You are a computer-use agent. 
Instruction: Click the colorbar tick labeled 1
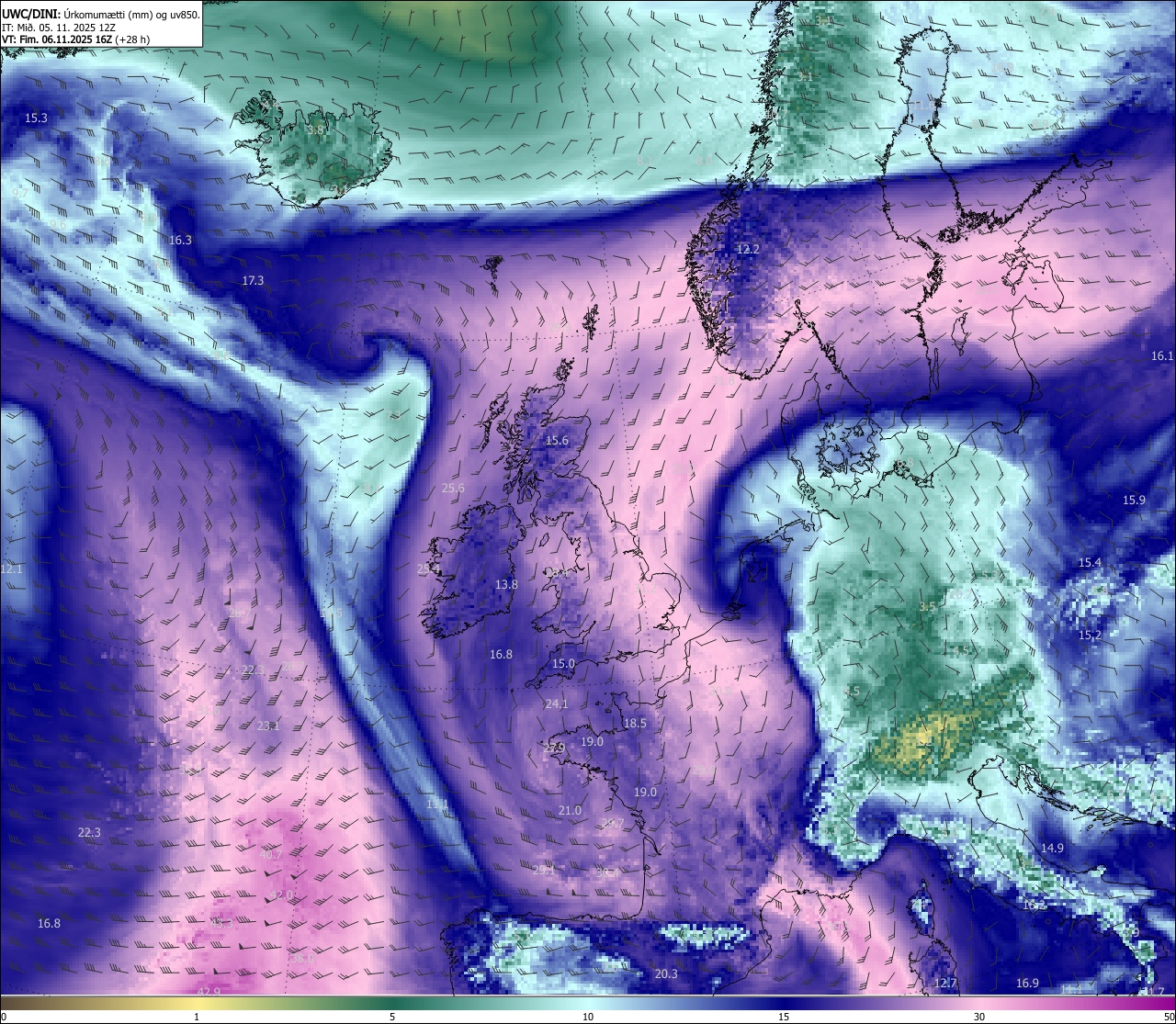(197, 1017)
